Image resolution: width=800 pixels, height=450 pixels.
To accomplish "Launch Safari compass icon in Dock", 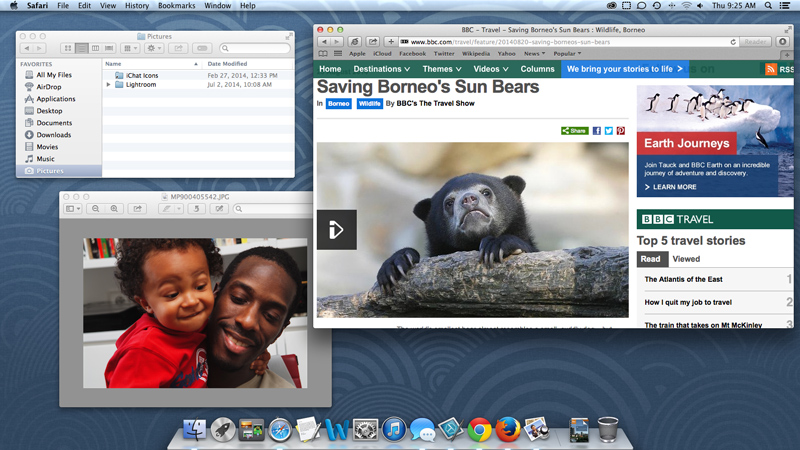I will click(280, 430).
